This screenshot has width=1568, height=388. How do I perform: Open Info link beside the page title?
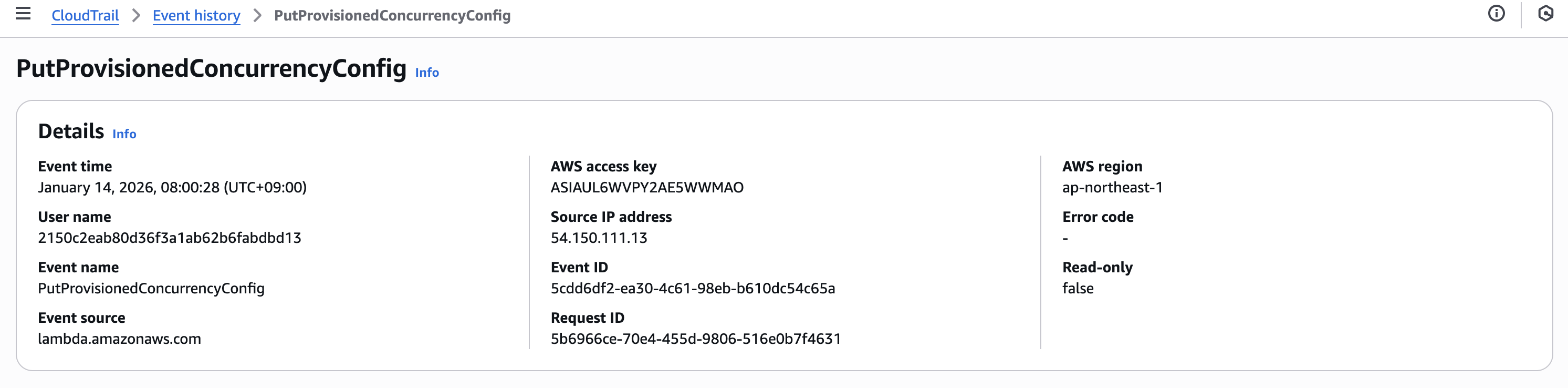pos(427,73)
